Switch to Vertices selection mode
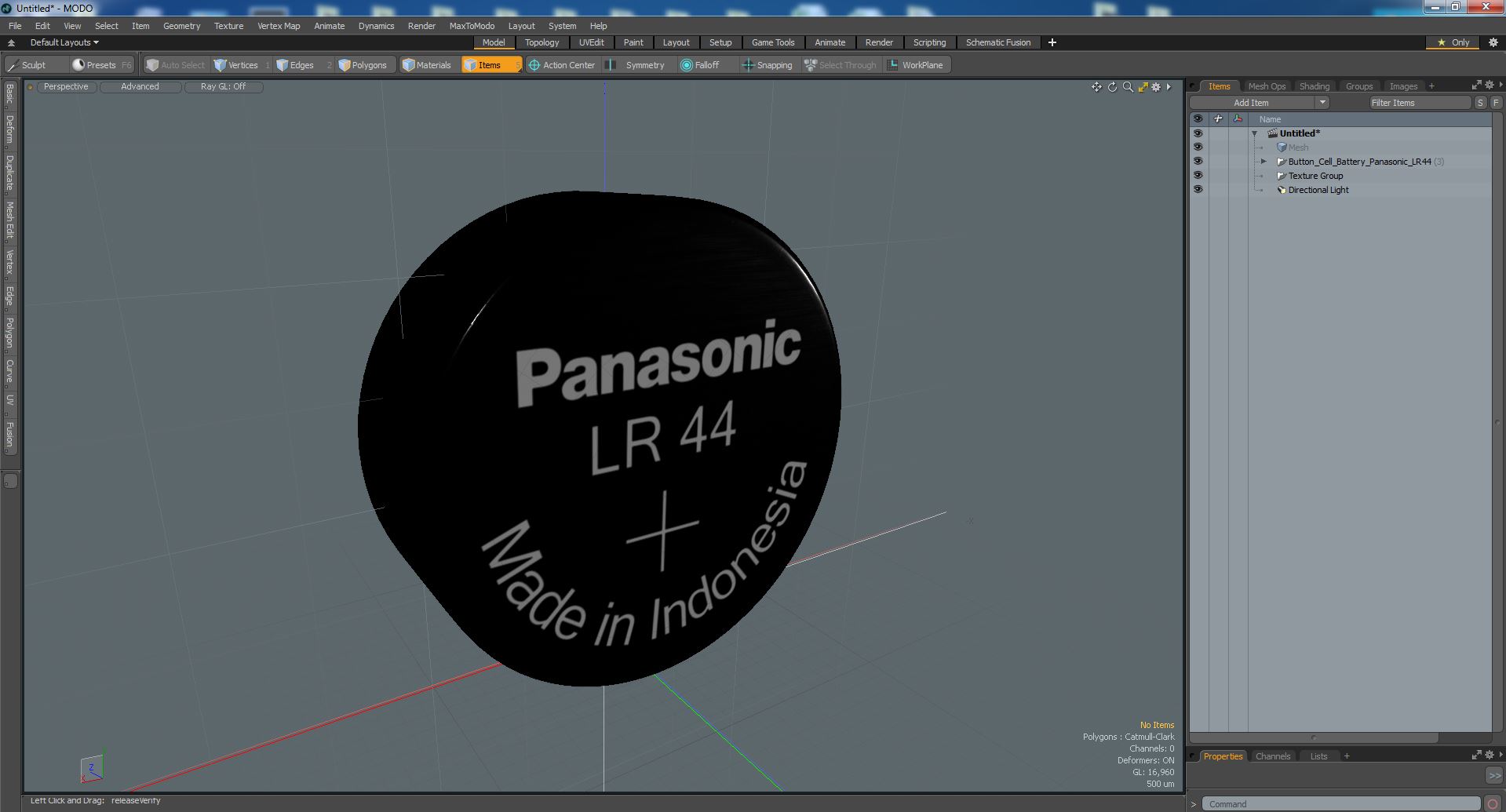1506x812 pixels. tap(242, 65)
